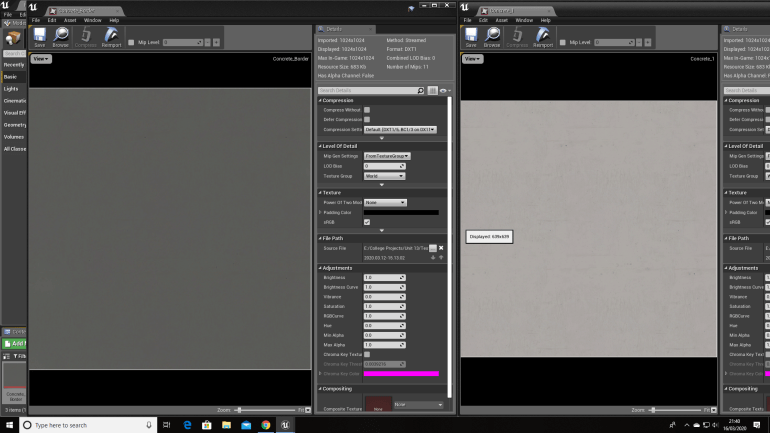770x433 pixels.
Task: Clear the Source File path with X icon
Action: (x=441, y=248)
